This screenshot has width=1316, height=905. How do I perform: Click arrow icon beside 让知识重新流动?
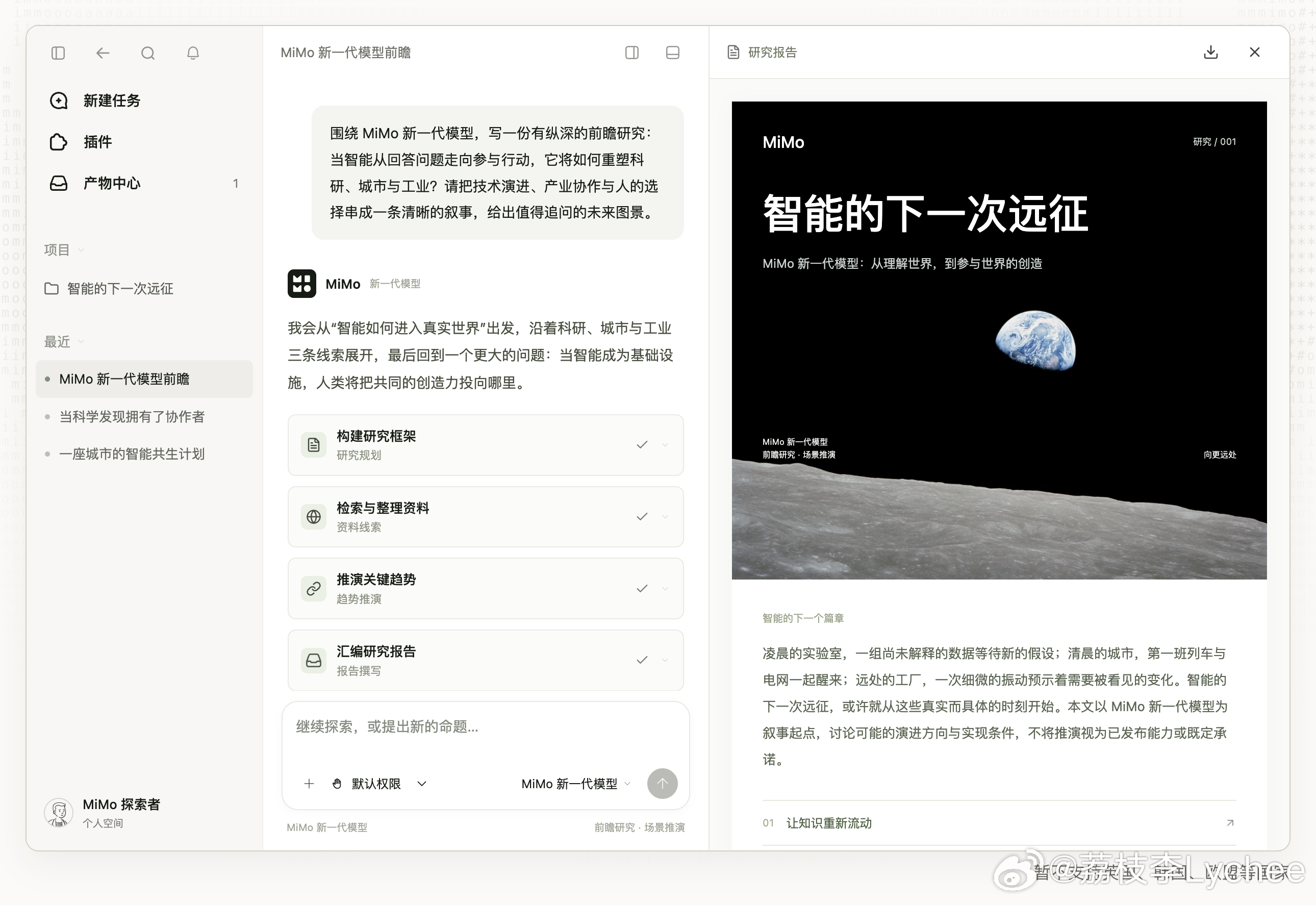(1230, 823)
